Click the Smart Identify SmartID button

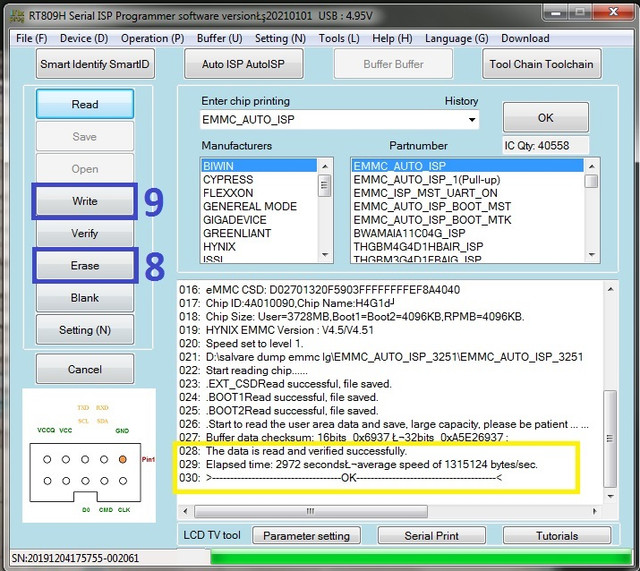click(95, 64)
